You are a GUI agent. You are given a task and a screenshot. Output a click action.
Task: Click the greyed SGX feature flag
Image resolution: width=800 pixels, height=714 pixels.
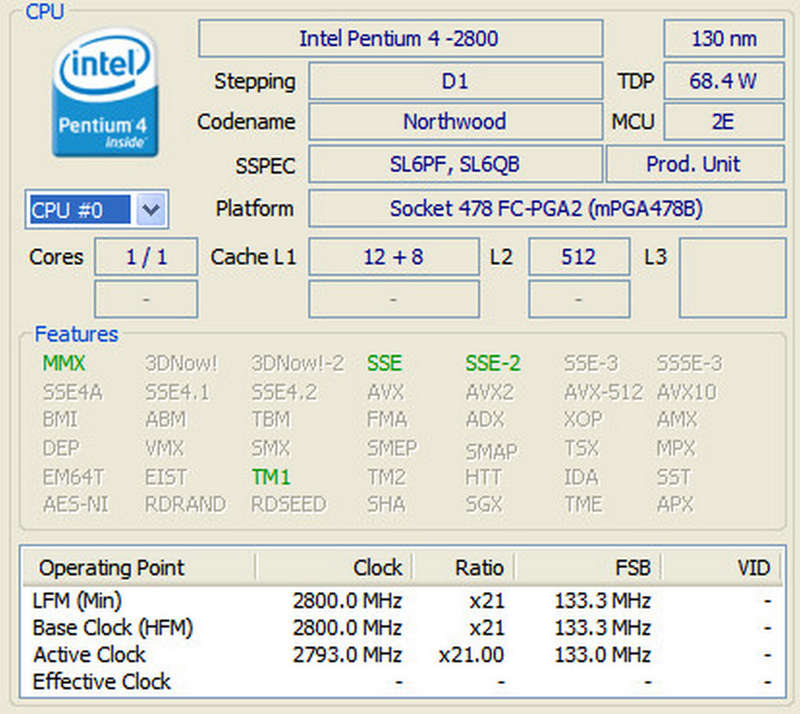pyautogui.click(x=484, y=504)
